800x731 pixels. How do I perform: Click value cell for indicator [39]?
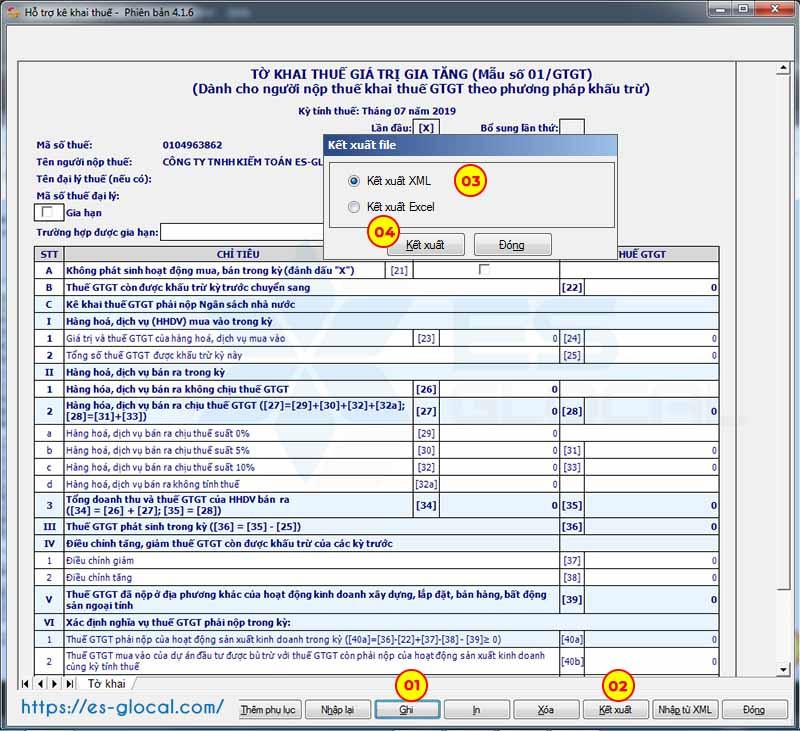pyautogui.click(x=651, y=599)
